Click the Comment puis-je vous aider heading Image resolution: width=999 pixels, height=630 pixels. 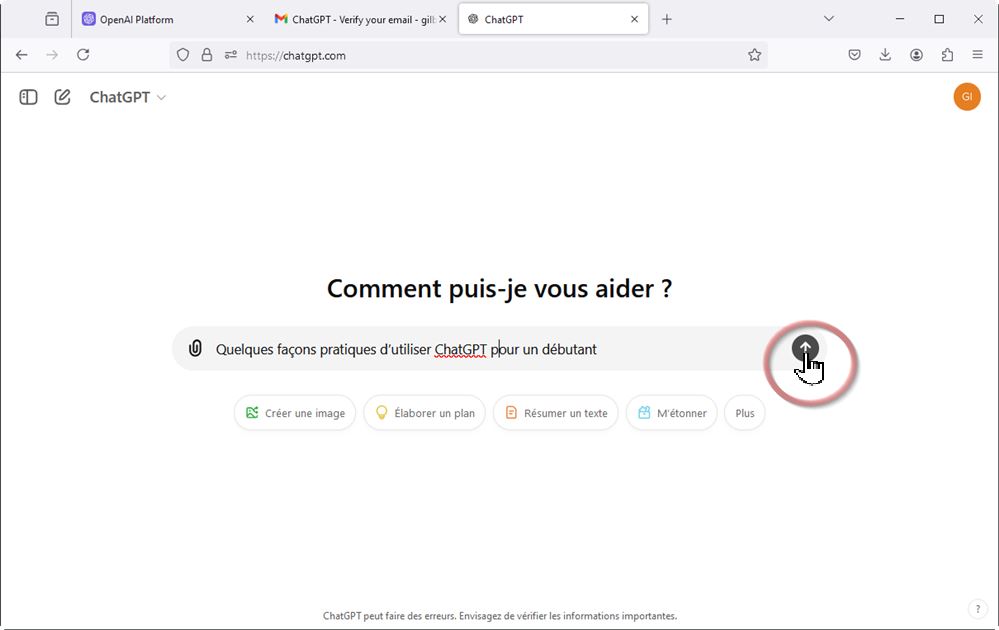point(500,289)
